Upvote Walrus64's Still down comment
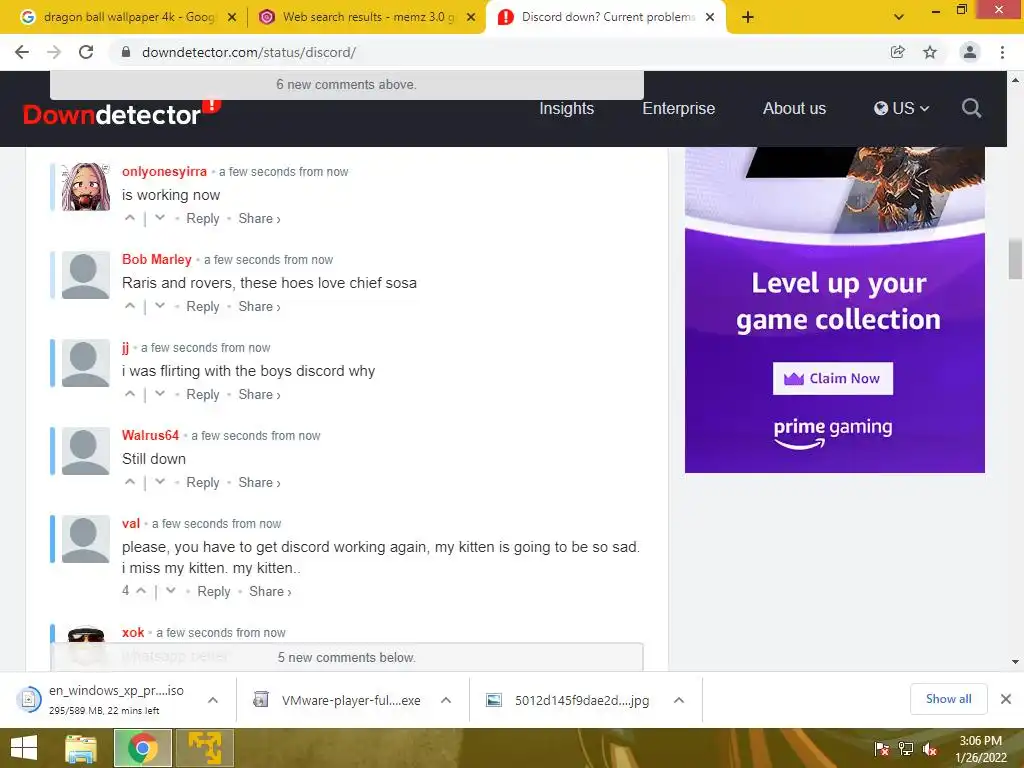Image resolution: width=1024 pixels, height=768 pixels. pos(130,483)
